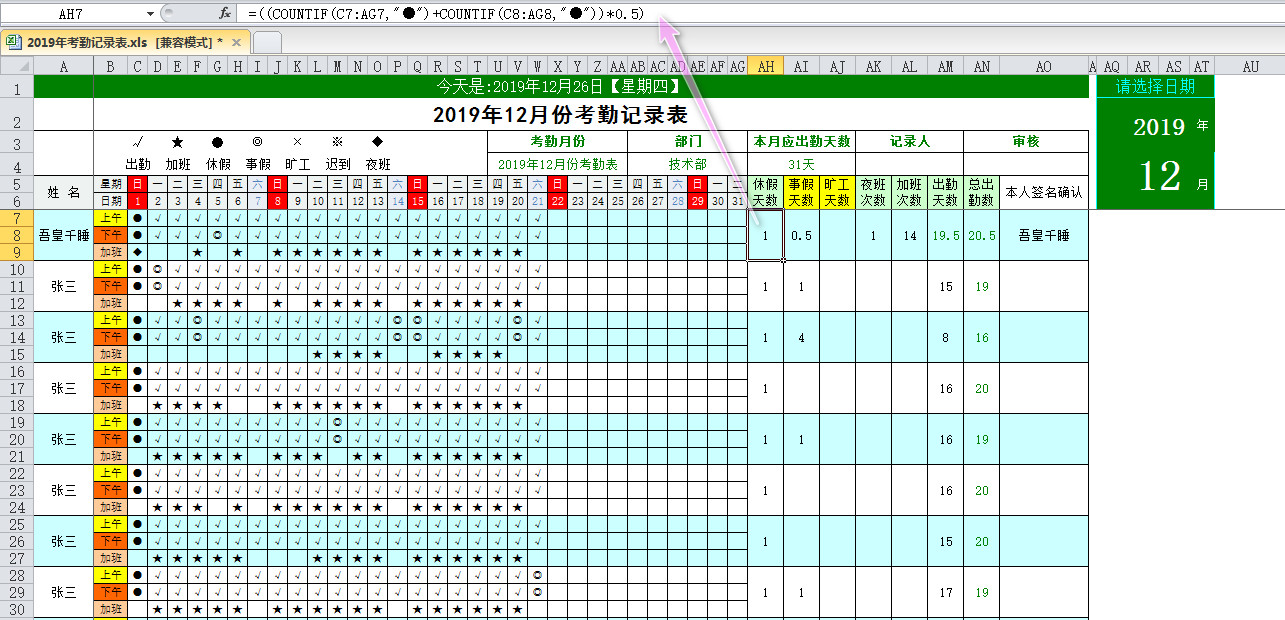Click the star 加班 legend symbol
The image size is (1285, 620).
pyautogui.click(x=177, y=142)
